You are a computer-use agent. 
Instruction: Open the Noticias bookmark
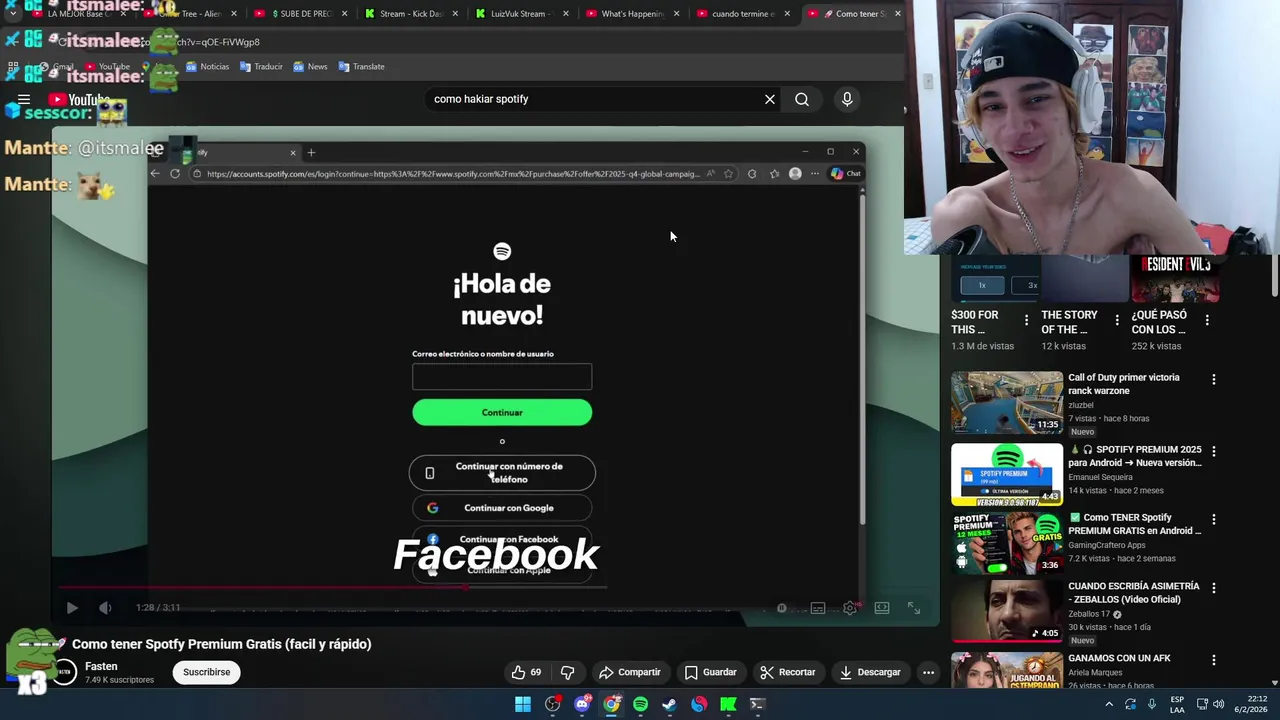pos(207,67)
